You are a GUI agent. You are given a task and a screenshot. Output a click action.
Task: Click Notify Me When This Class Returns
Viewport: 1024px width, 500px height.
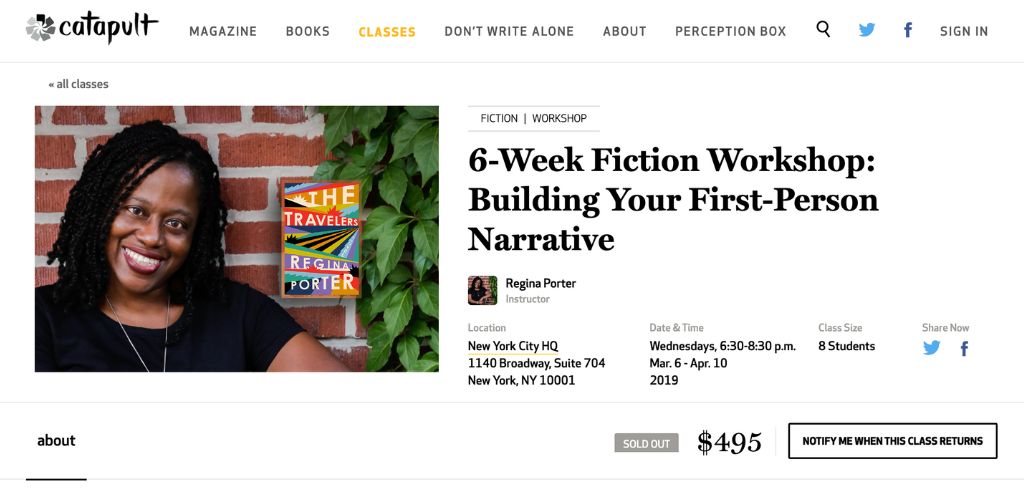(892, 441)
